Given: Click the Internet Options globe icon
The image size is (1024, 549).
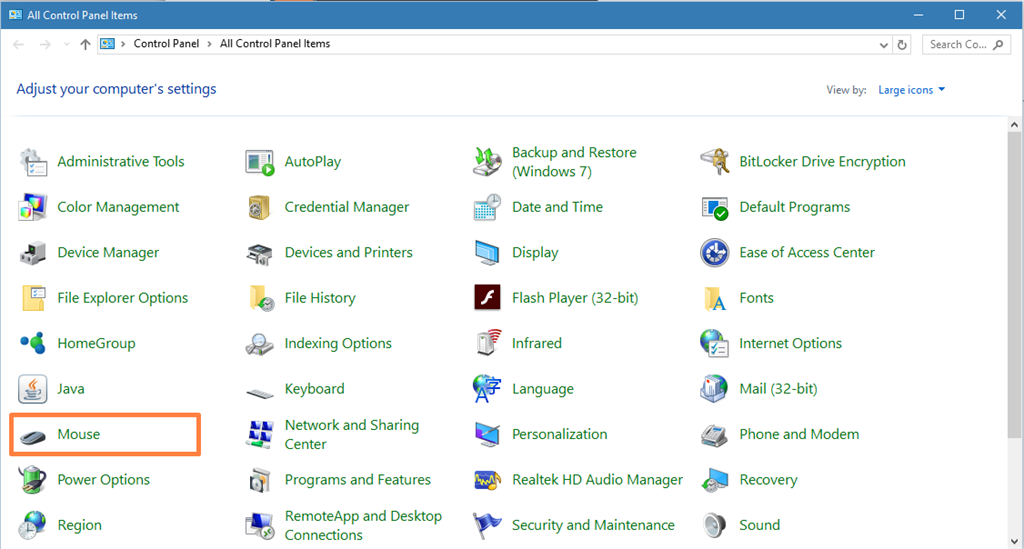Looking at the screenshot, I should point(714,343).
